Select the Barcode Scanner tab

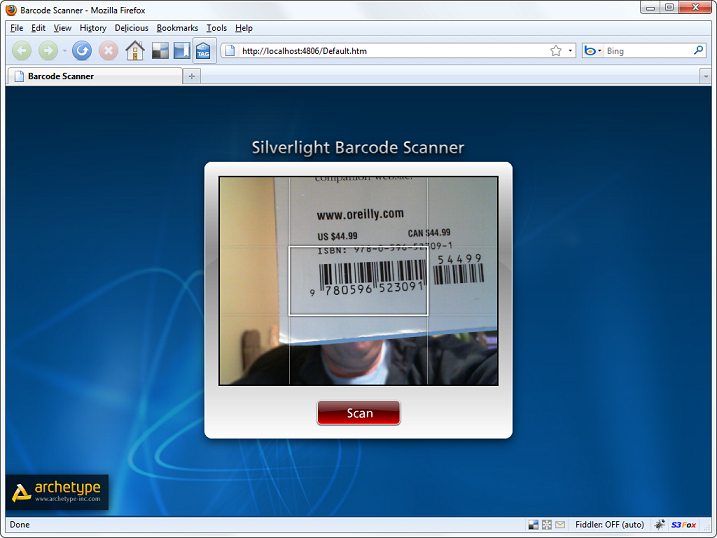point(94,76)
